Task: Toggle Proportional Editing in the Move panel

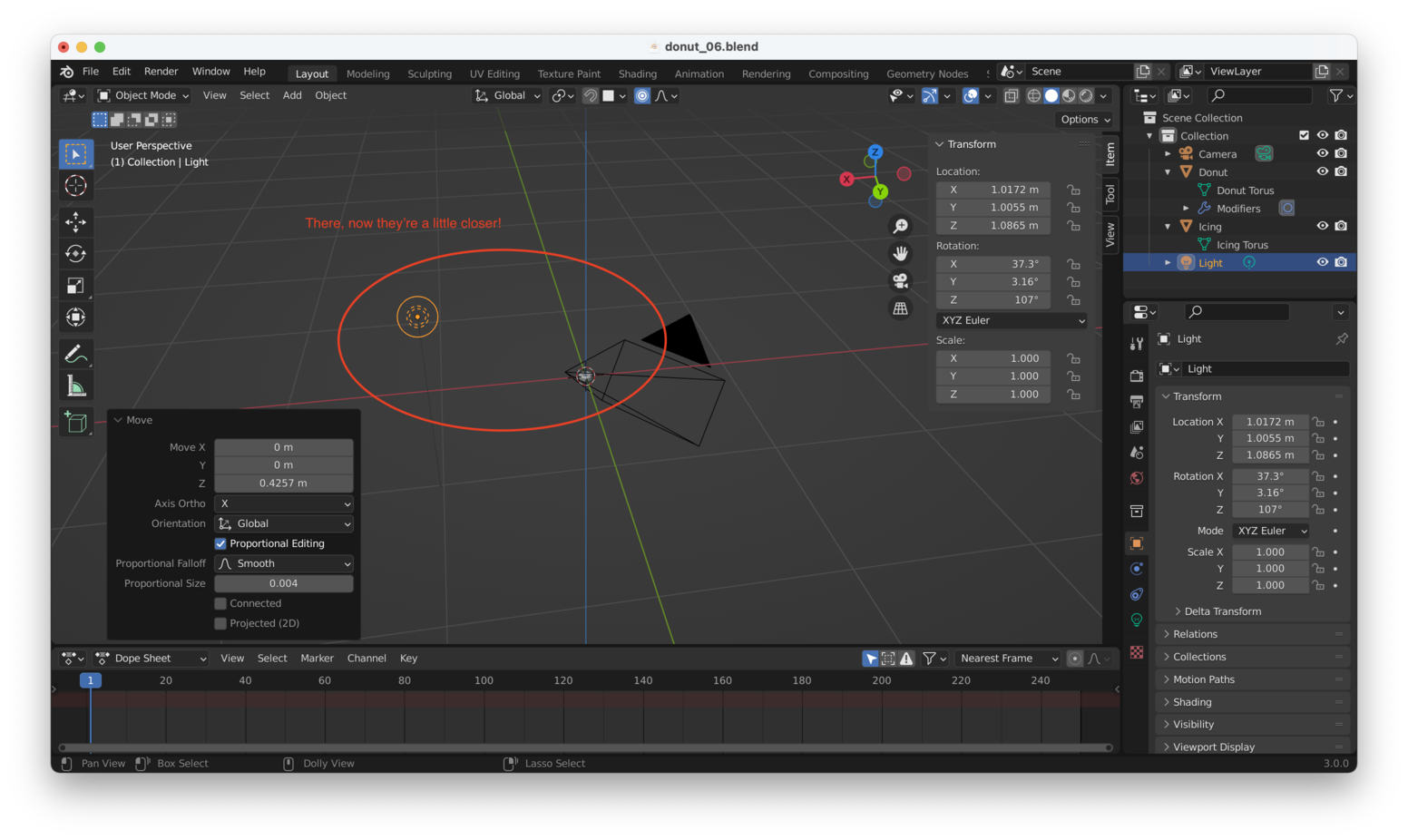Action: pos(220,543)
